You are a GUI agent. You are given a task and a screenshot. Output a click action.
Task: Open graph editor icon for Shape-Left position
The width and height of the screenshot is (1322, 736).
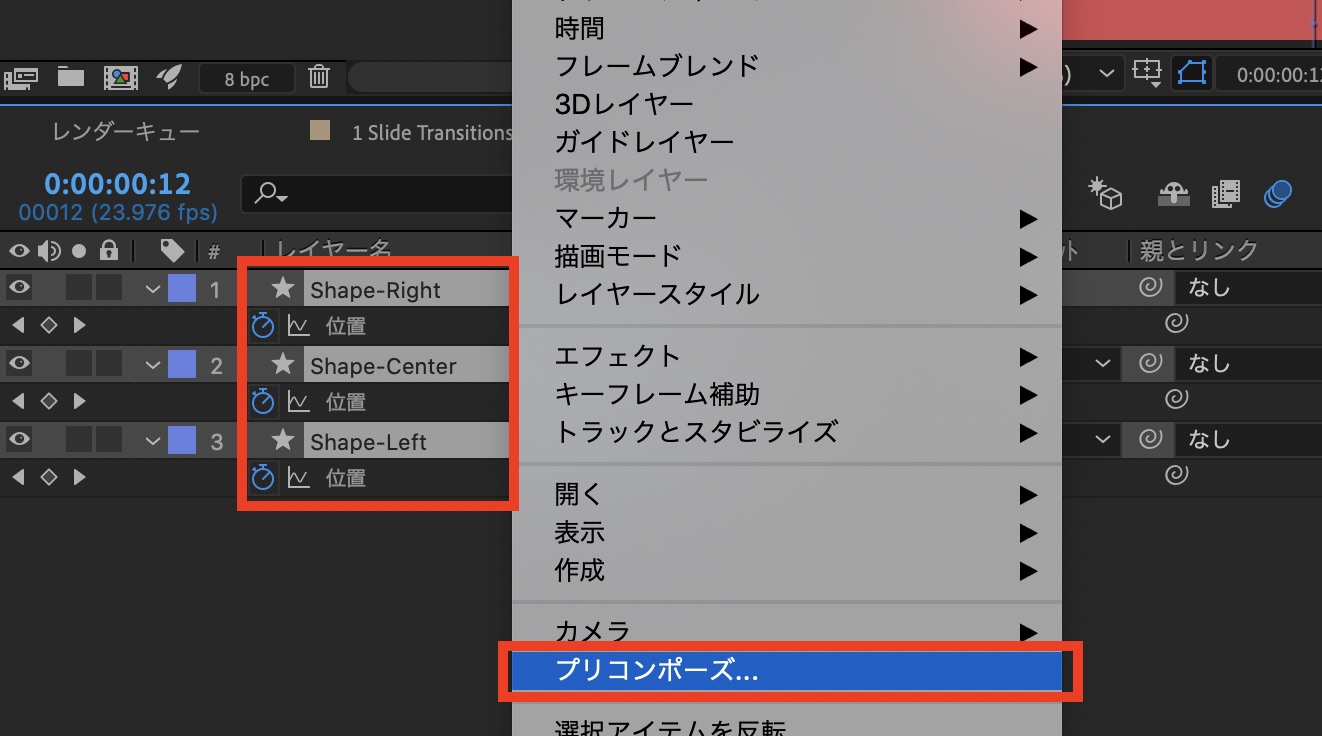(298, 478)
